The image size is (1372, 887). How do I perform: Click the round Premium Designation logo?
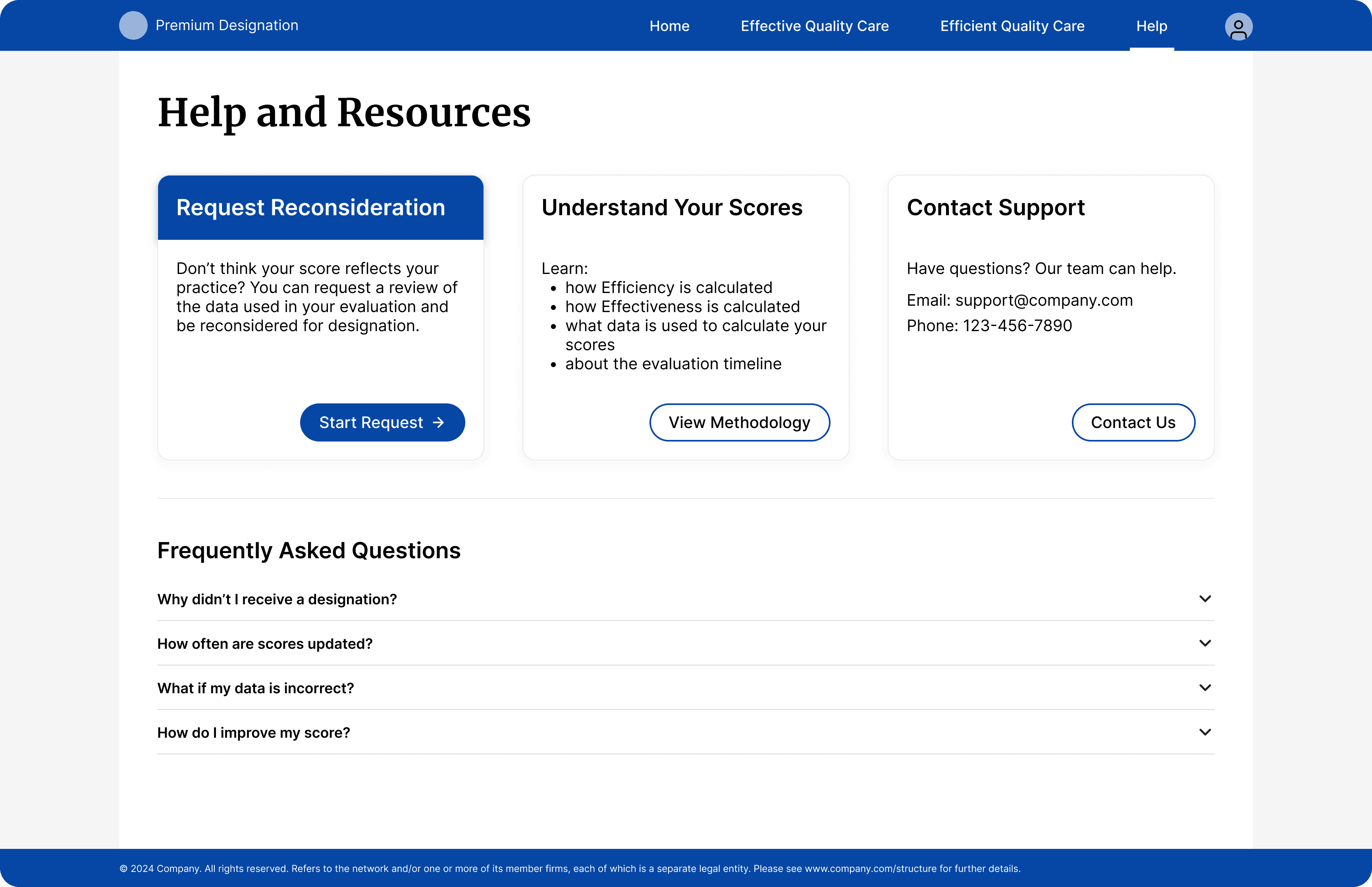pyautogui.click(x=133, y=25)
